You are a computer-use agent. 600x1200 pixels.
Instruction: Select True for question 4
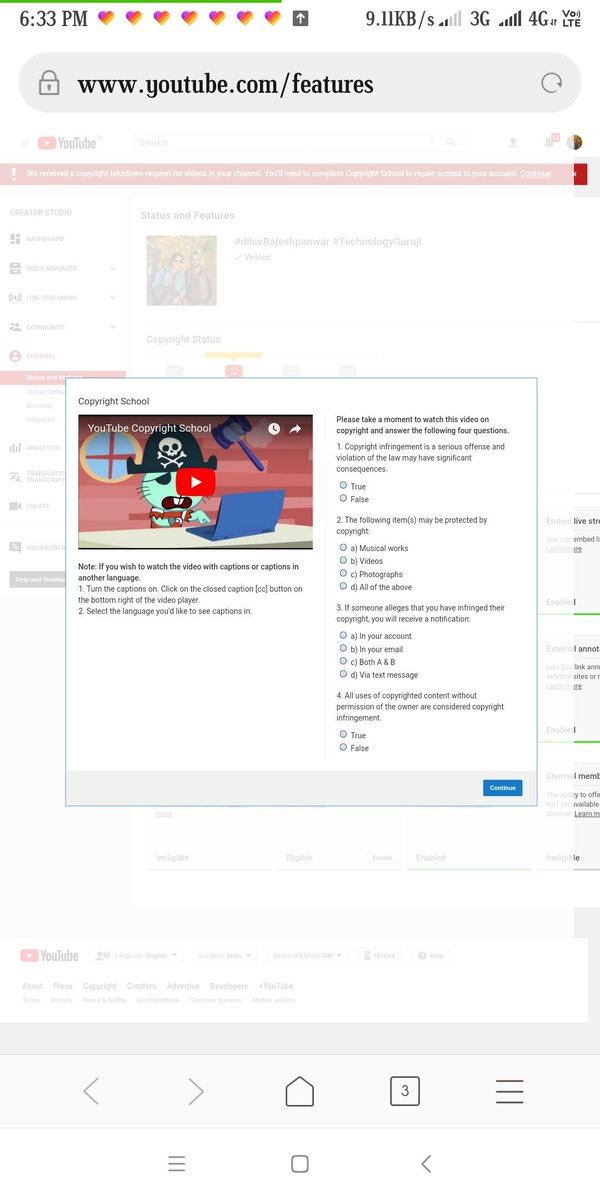click(343, 734)
